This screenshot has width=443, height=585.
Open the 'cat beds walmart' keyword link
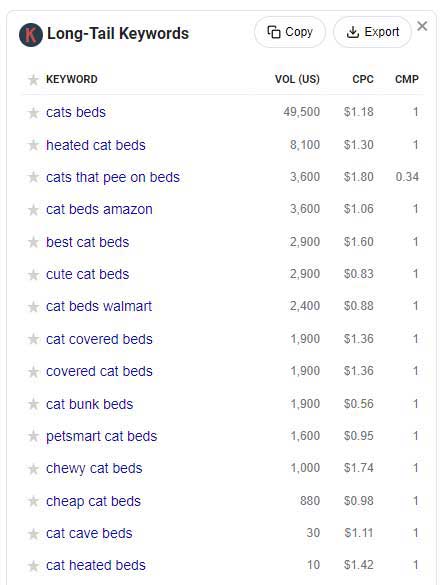click(99, 306)
